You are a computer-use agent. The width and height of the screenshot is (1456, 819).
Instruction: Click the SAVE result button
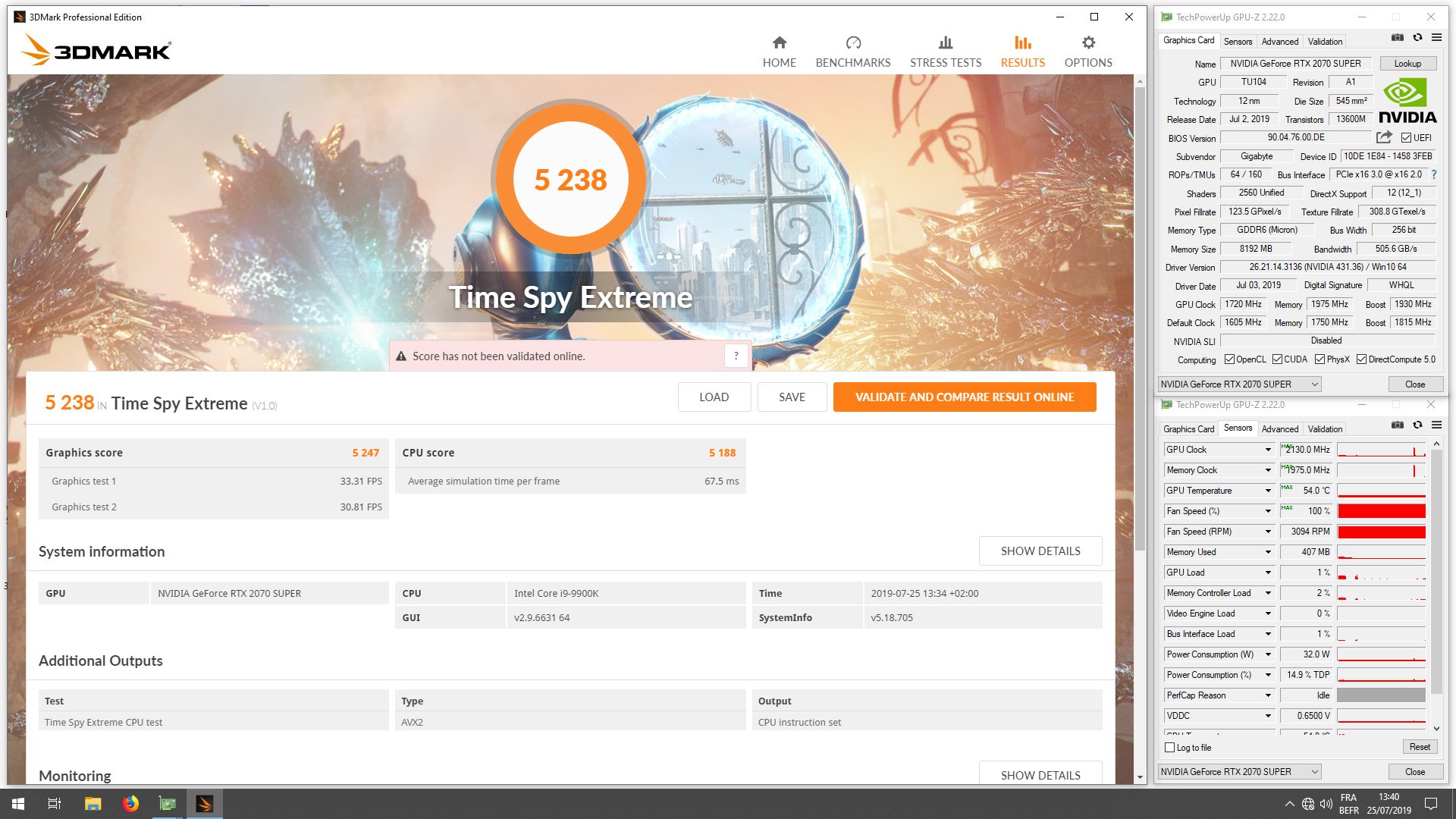(x=792, y=397)
